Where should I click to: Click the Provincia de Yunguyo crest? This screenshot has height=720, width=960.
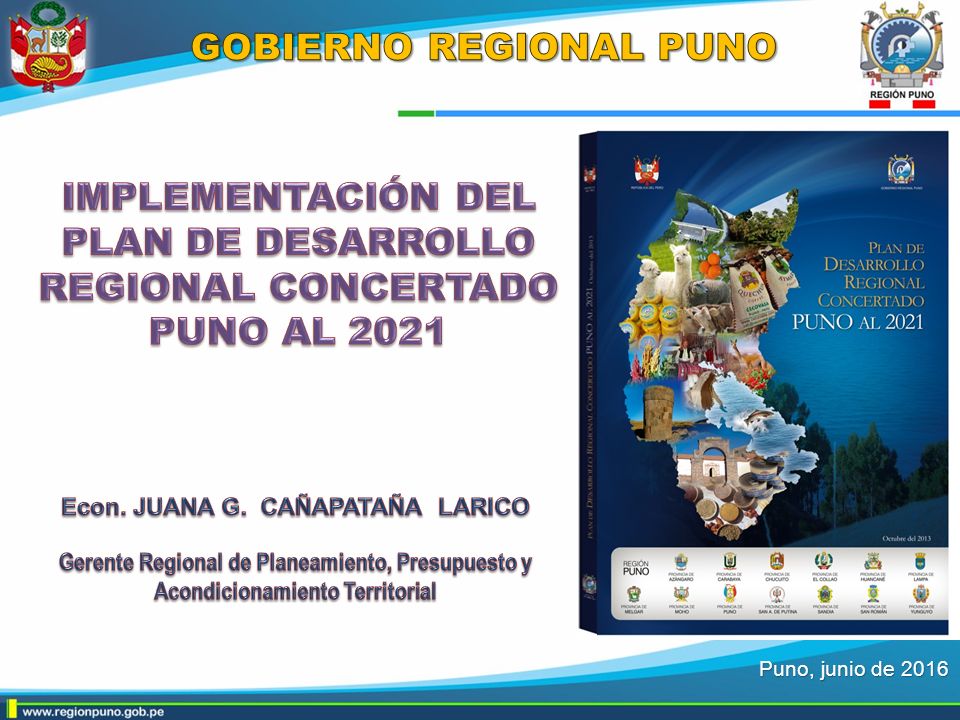click(920, 594)
